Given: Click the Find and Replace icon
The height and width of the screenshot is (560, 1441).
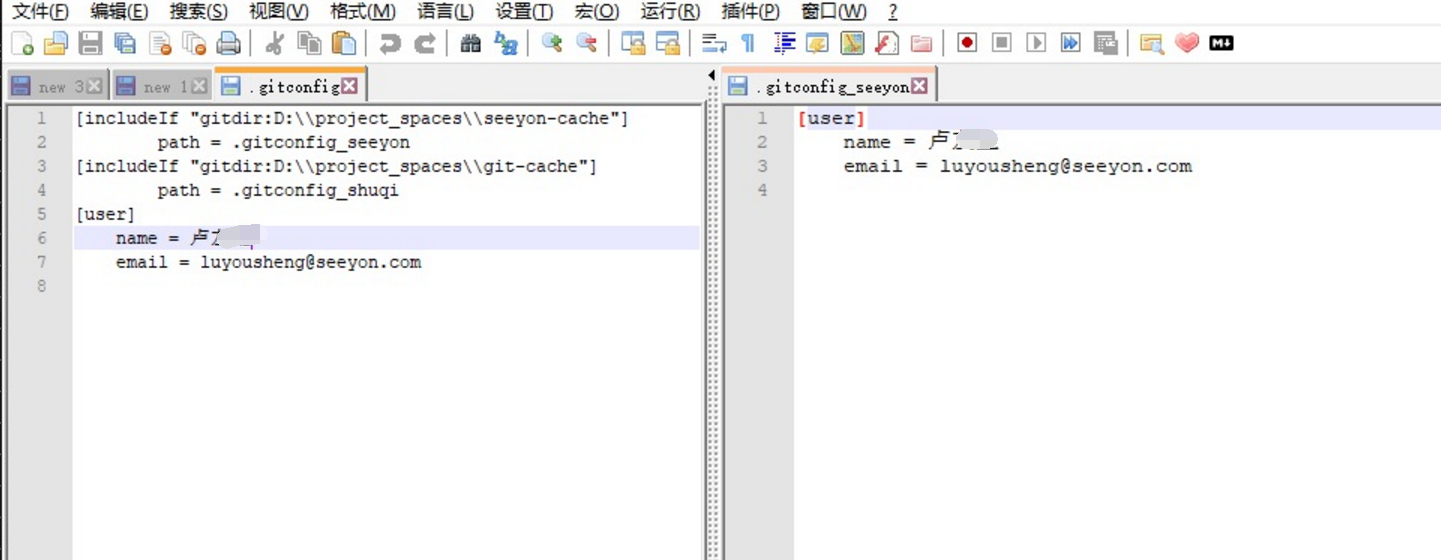Looking at the screenshot, I should 506,43.
